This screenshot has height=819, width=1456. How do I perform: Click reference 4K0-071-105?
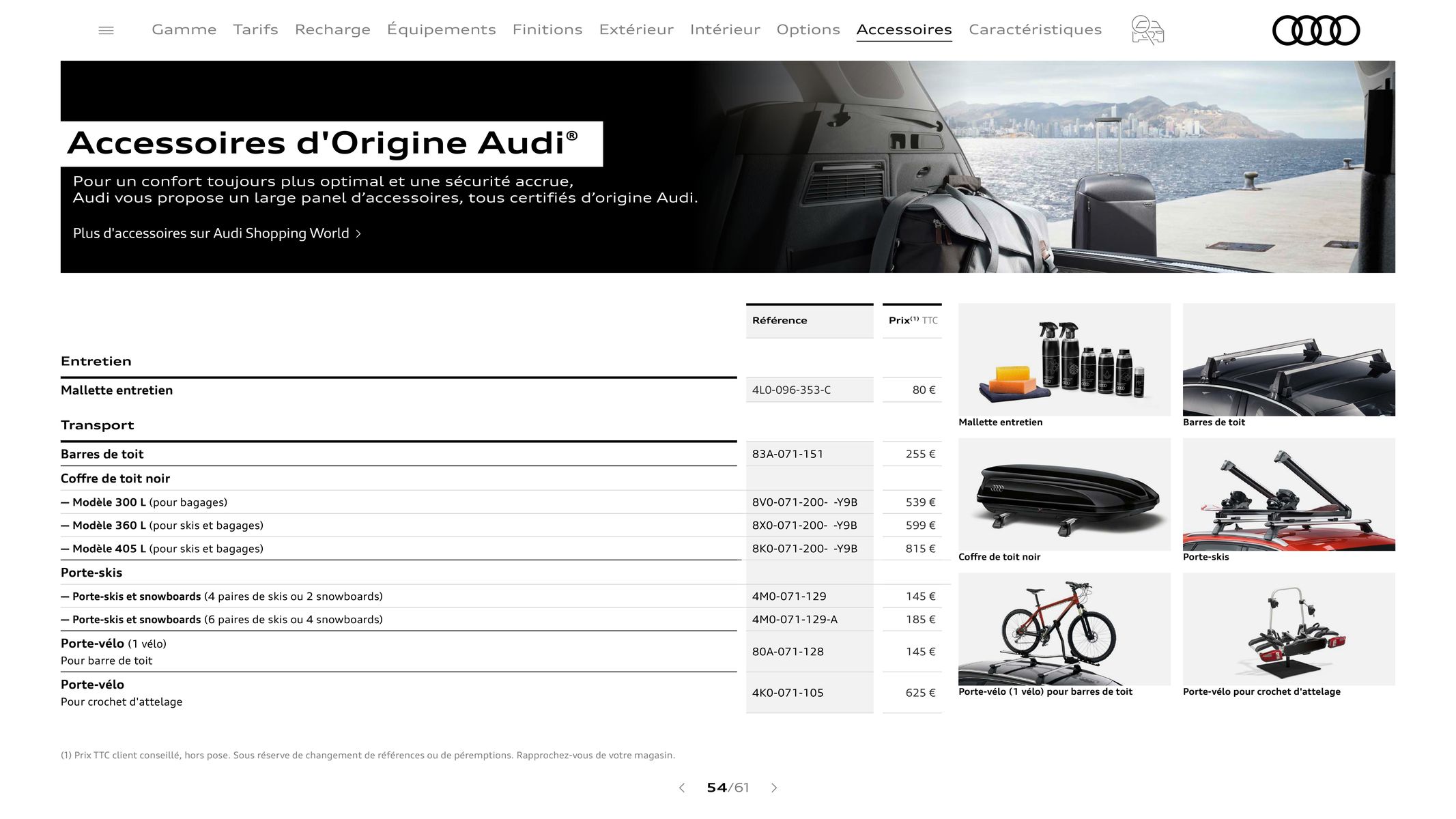click(788, 693)
